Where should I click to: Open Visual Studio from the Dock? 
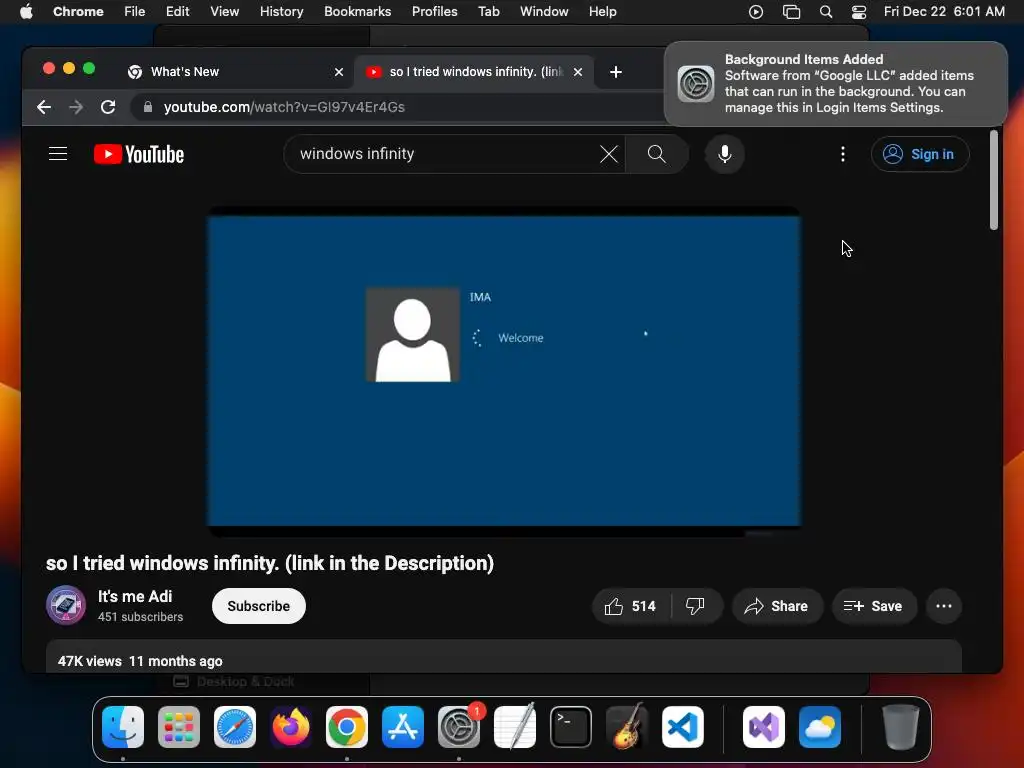pyautogui.click(x=764, y=727)
